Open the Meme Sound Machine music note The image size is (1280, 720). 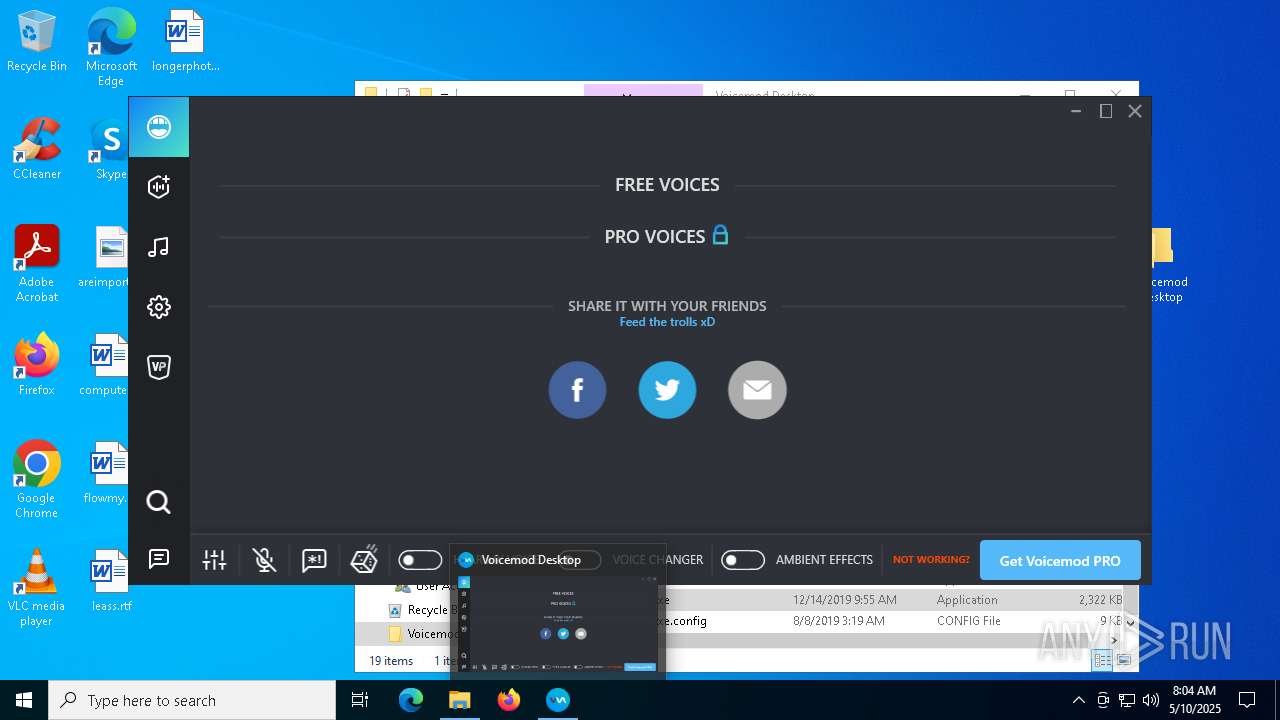click(159, 247)
